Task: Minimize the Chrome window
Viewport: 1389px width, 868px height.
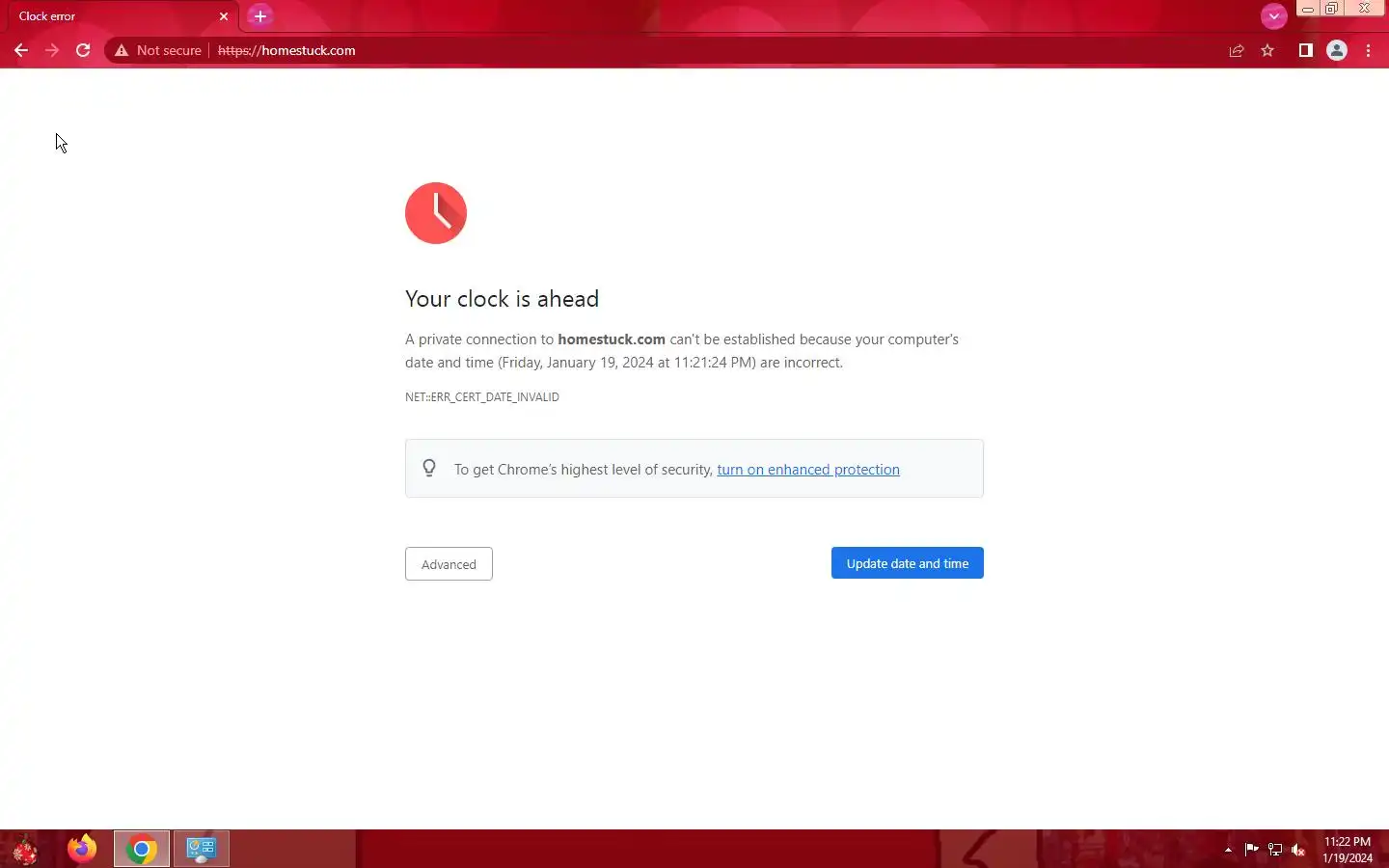Action: tap(1308, 9)
